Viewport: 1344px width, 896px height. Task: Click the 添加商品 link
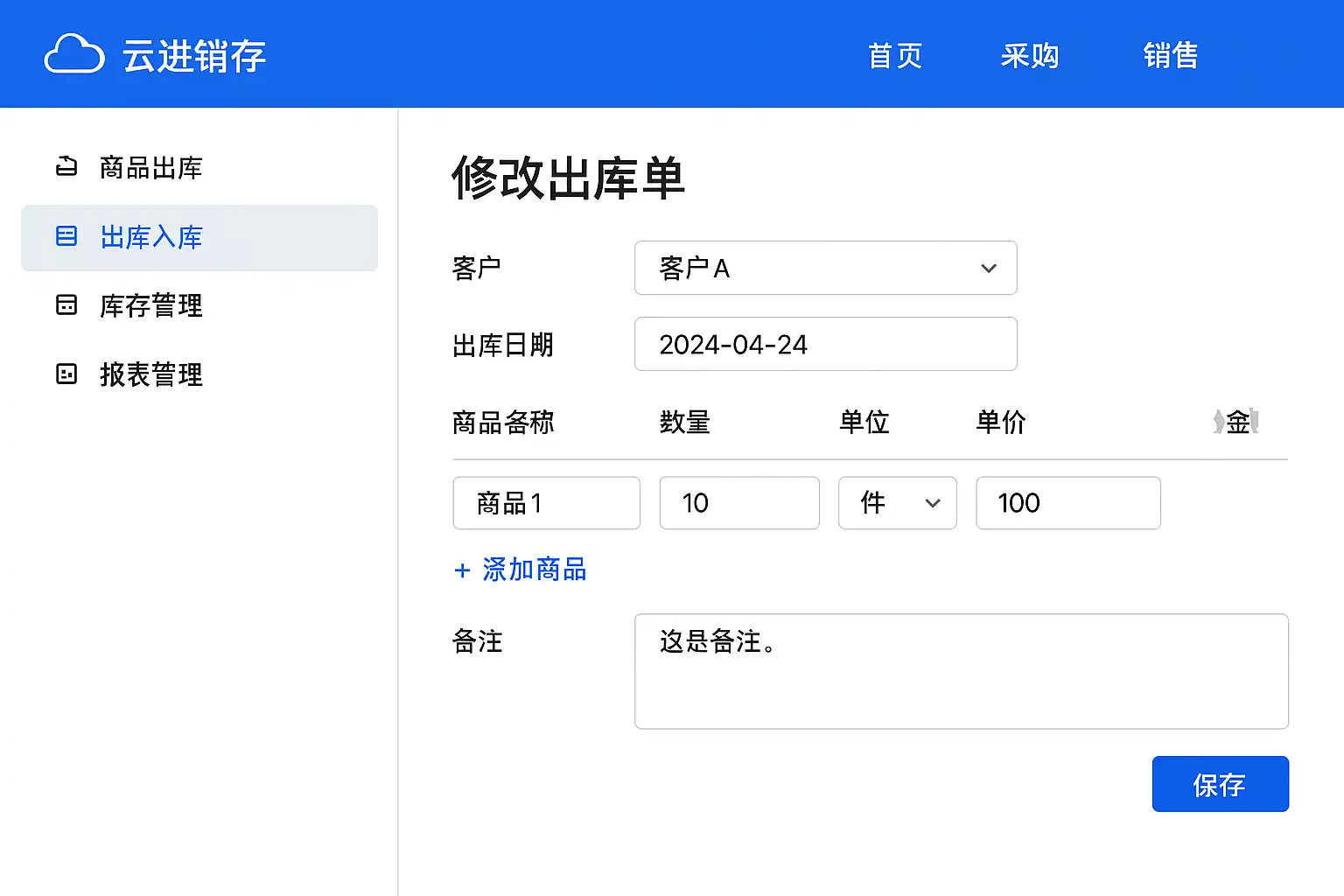click(x=534, y=570)
